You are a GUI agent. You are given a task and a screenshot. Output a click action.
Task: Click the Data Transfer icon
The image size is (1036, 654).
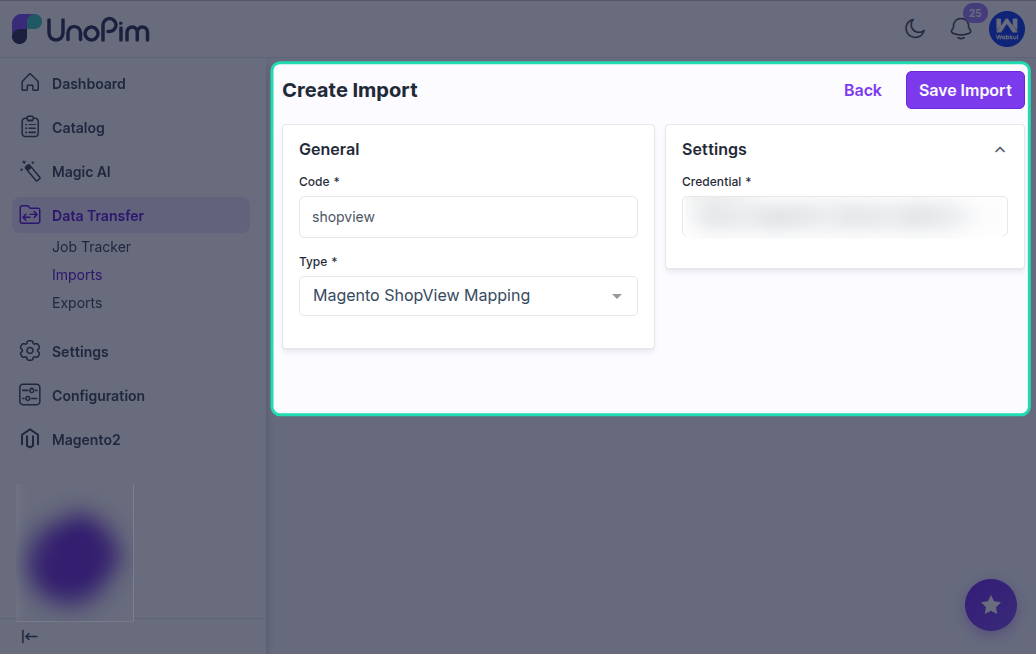pos(30,215)
